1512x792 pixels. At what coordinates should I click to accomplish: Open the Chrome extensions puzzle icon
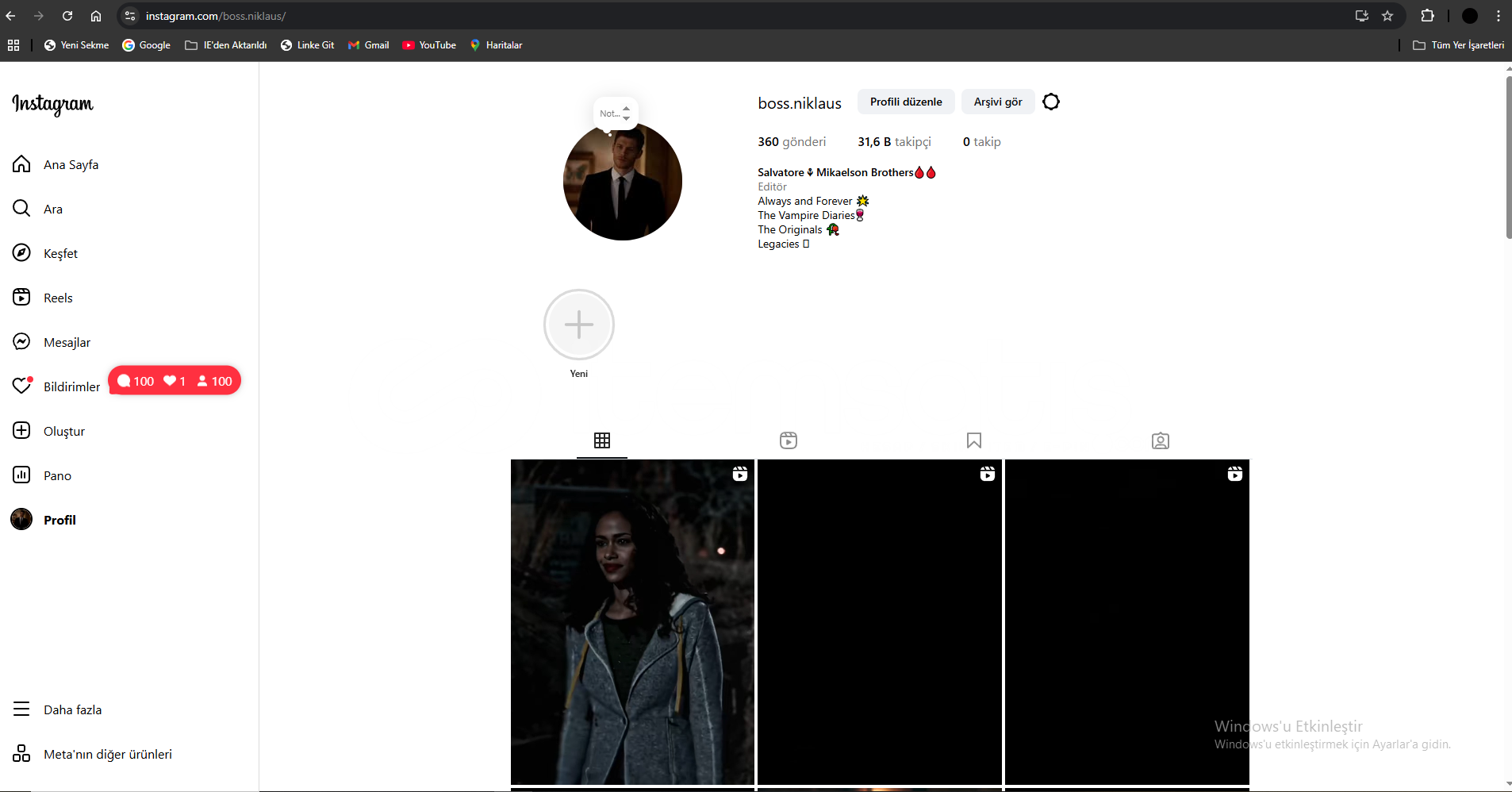pyautogui.click(x=1428, y=16)
